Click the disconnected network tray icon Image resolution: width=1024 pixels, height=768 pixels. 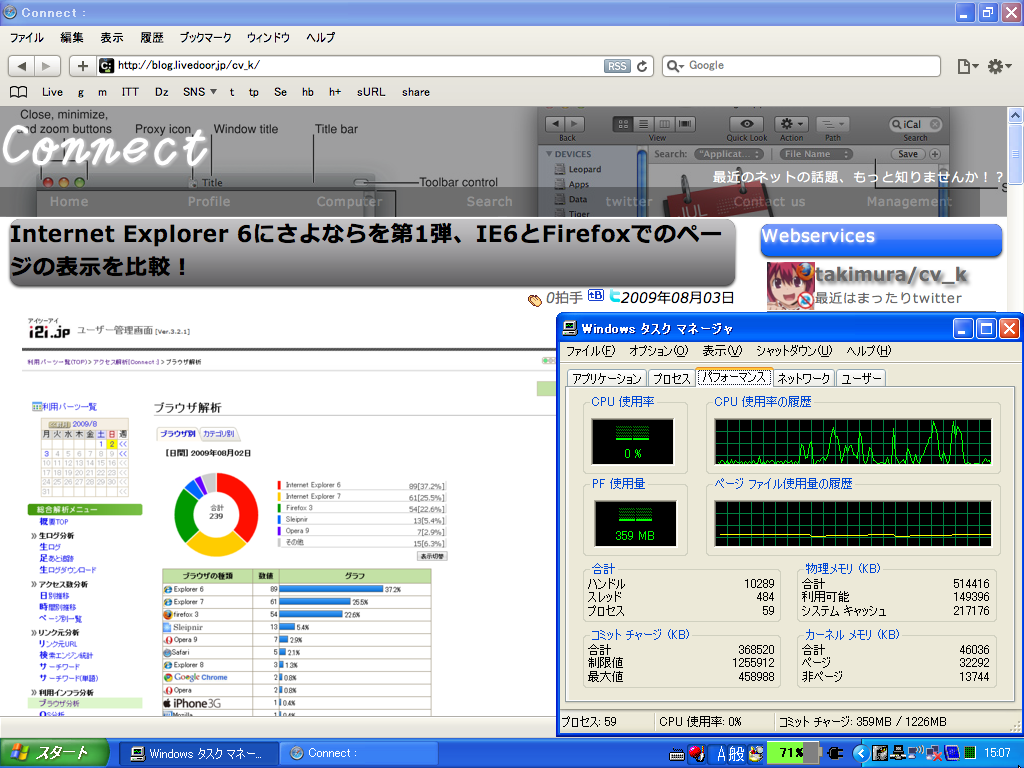click(932, 754)
